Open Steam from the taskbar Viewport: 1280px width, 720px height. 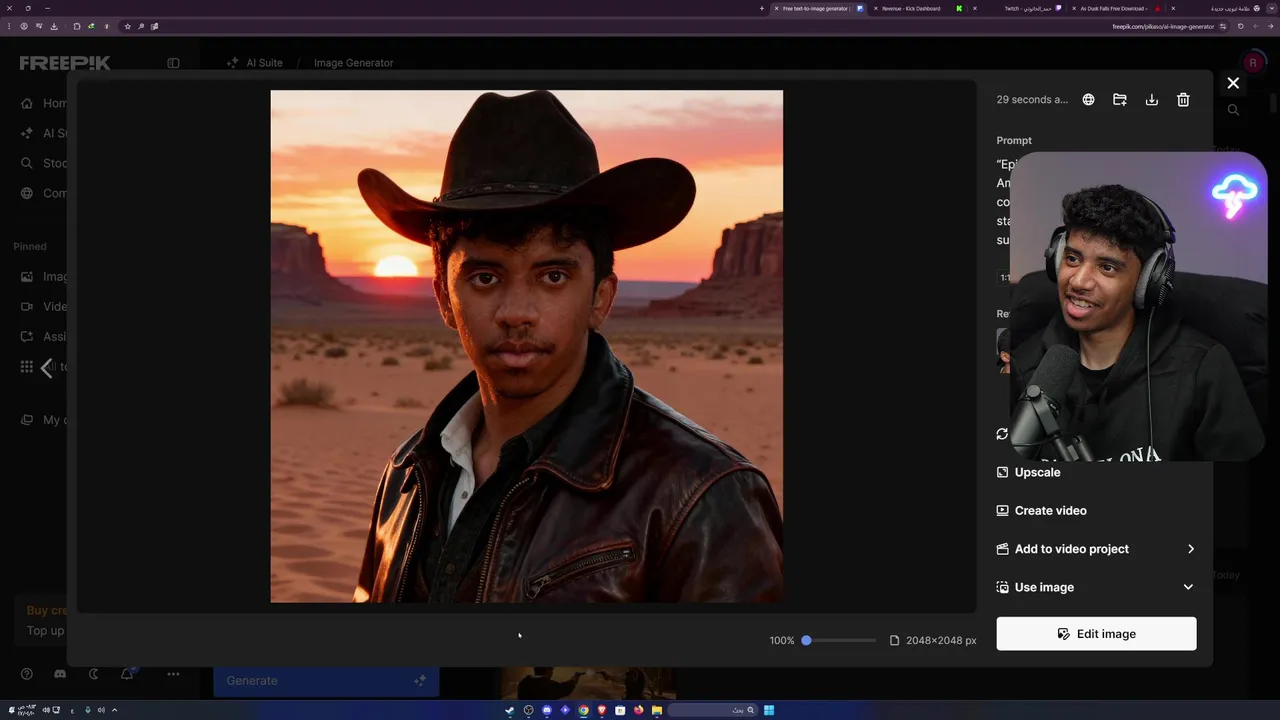pos(510,710)
